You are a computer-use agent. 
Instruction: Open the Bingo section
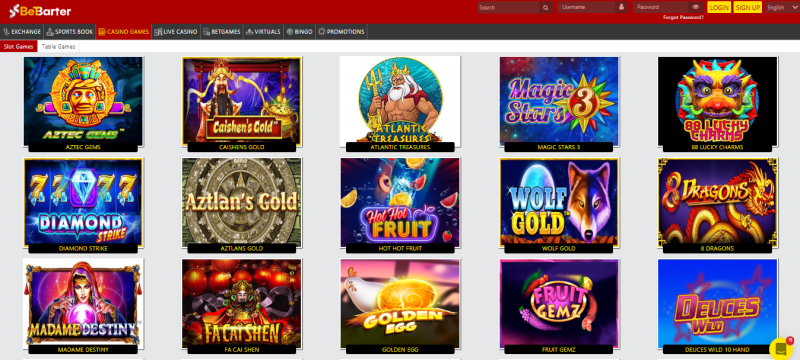coord(299,32)
